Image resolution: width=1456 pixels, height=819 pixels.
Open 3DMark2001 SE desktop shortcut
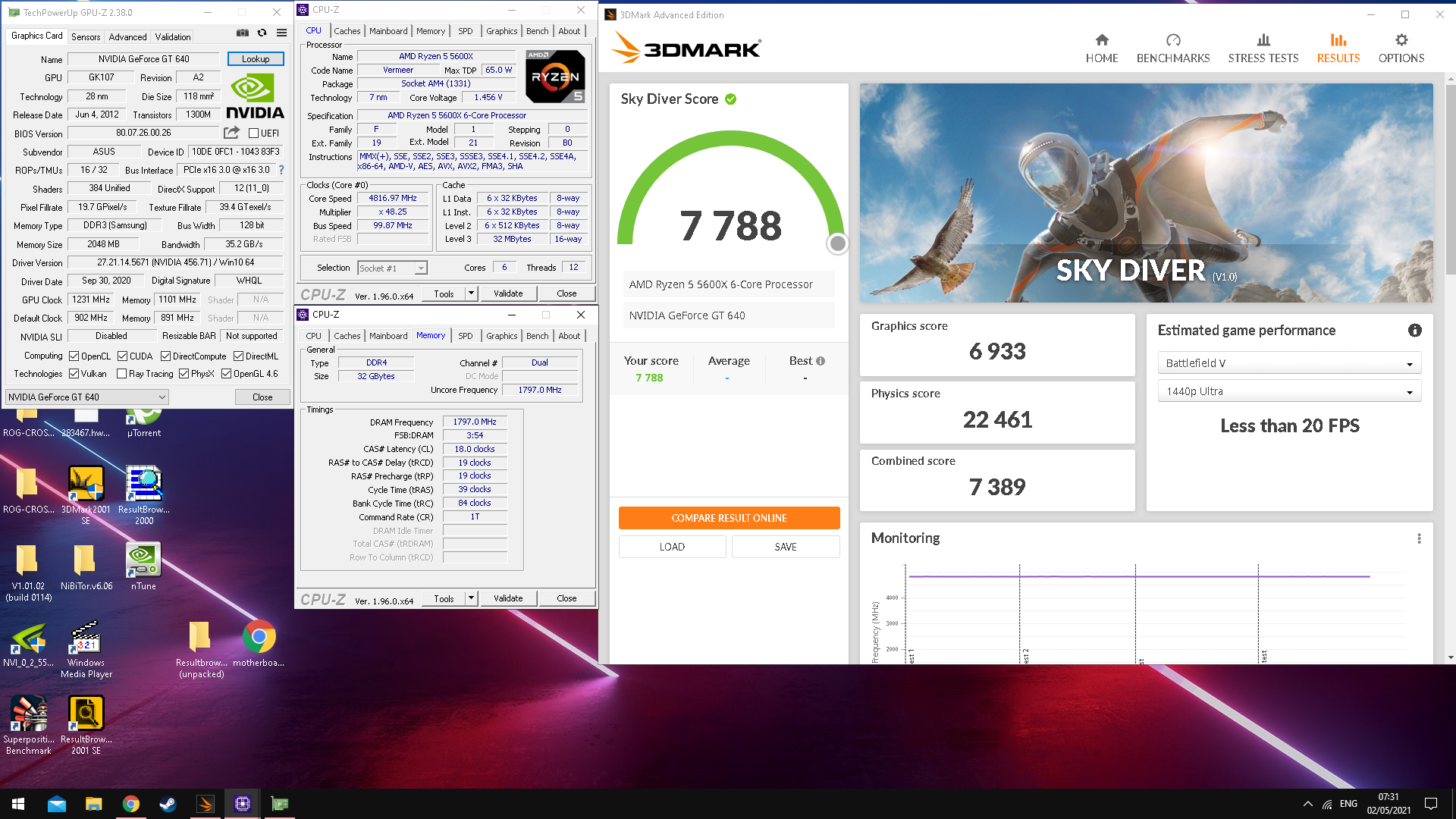pos(86,494)
